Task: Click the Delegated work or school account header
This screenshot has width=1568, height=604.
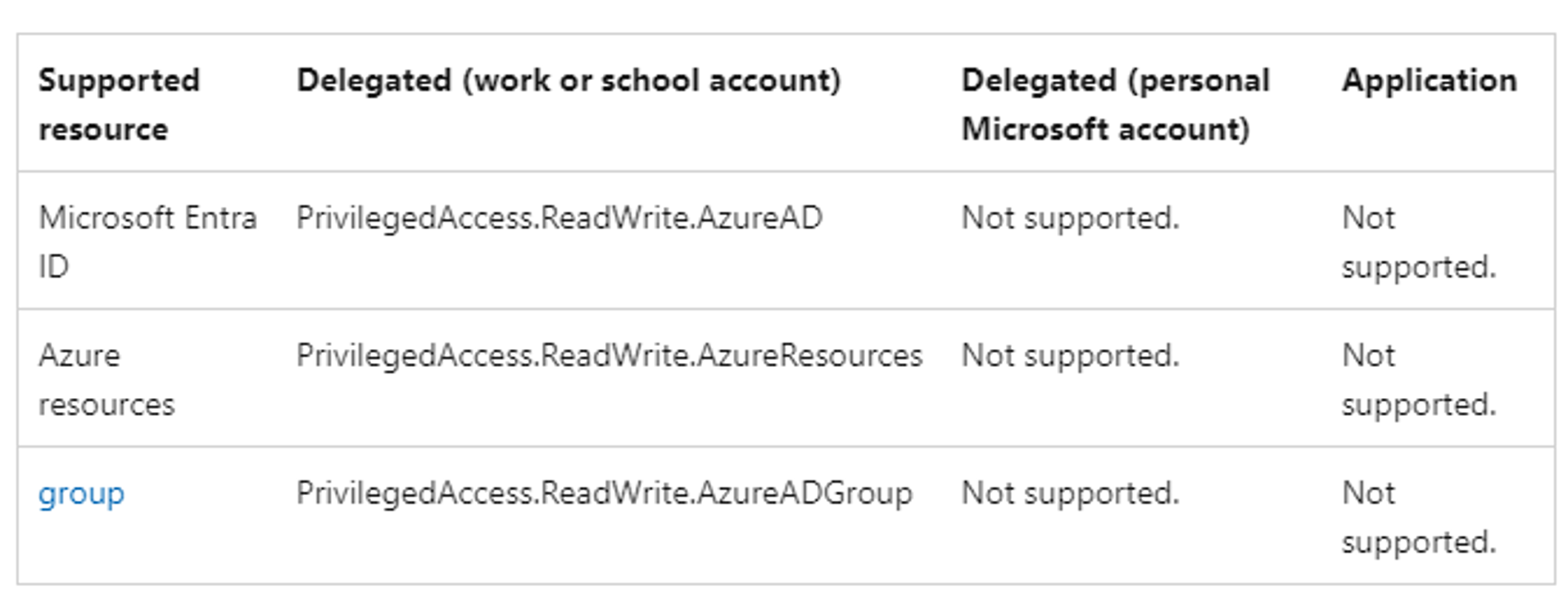Action: [x=569, y=81]
